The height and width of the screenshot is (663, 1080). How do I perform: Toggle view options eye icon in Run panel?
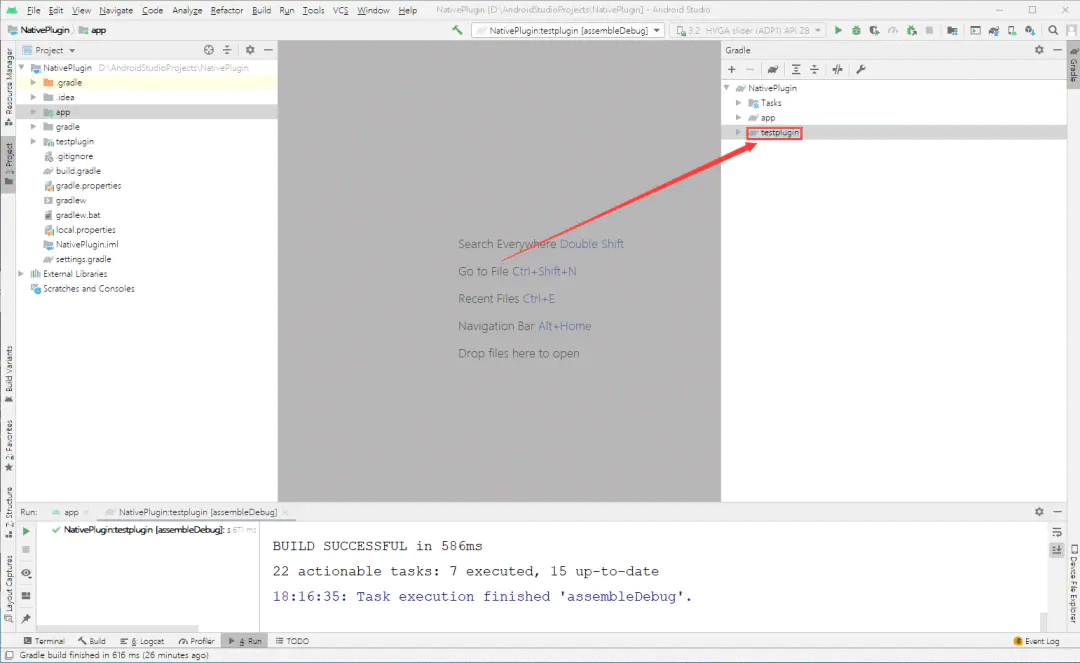coord(26,574)
